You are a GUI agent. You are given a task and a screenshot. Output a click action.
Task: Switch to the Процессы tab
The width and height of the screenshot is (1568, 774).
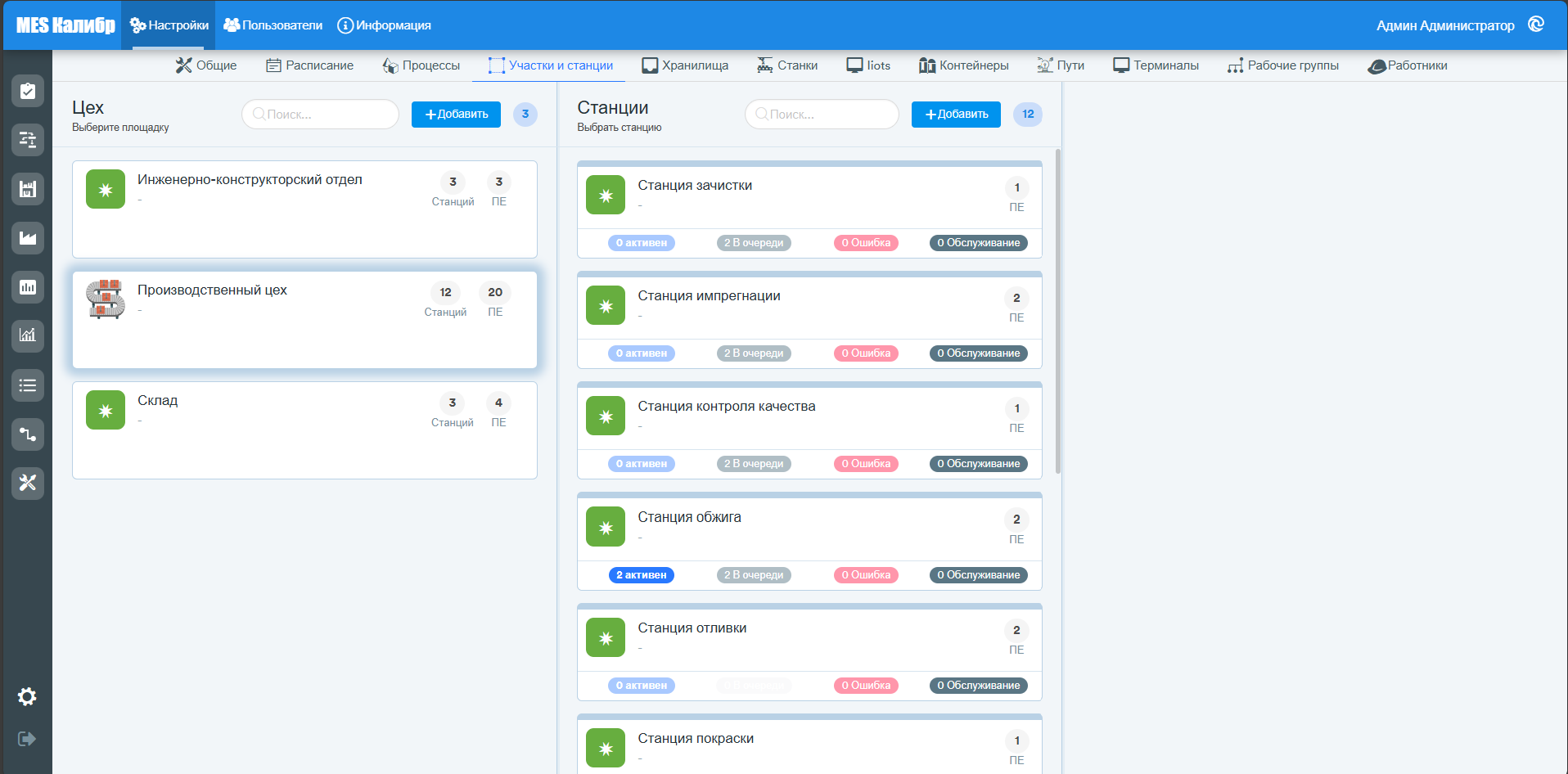click(x=421, y=65)
